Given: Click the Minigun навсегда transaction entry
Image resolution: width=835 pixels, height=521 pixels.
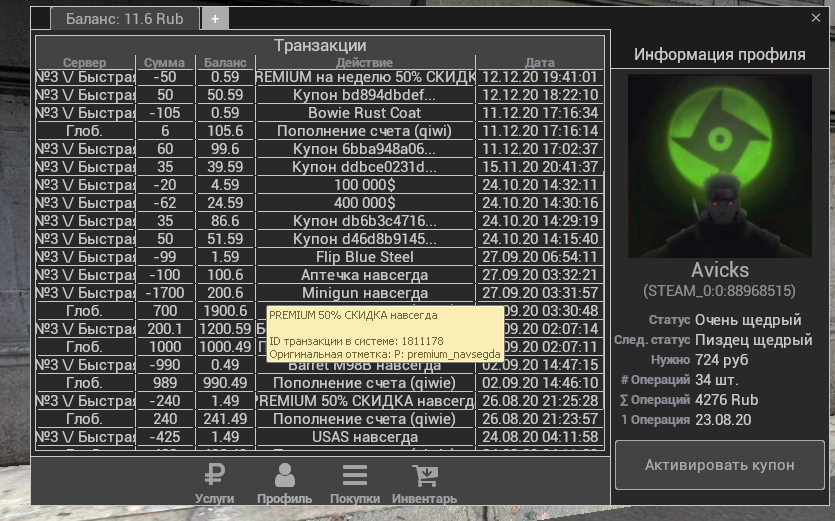Looking at the screenshot, I should [364, 293].
